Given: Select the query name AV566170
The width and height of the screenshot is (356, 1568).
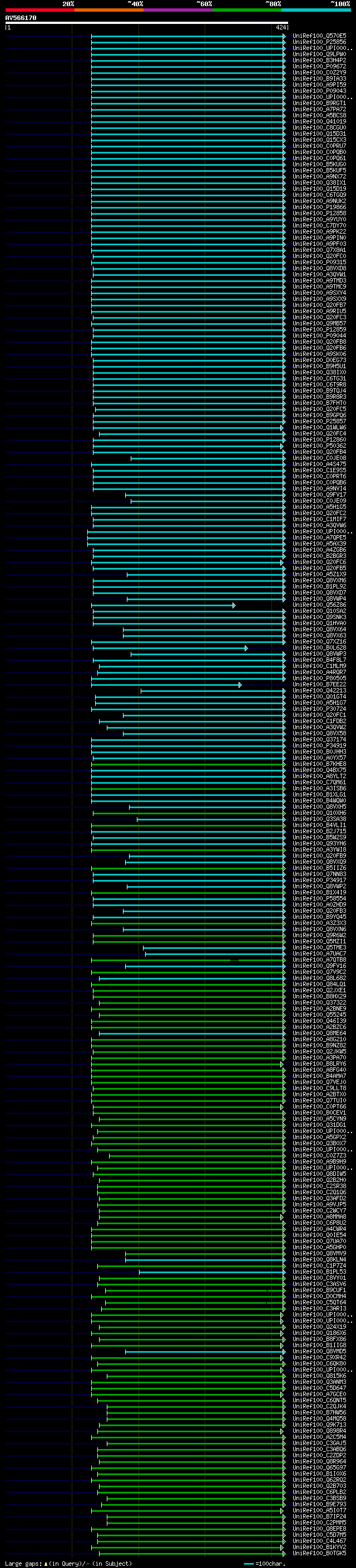Looking at the screenshot, I should point(21,18).
